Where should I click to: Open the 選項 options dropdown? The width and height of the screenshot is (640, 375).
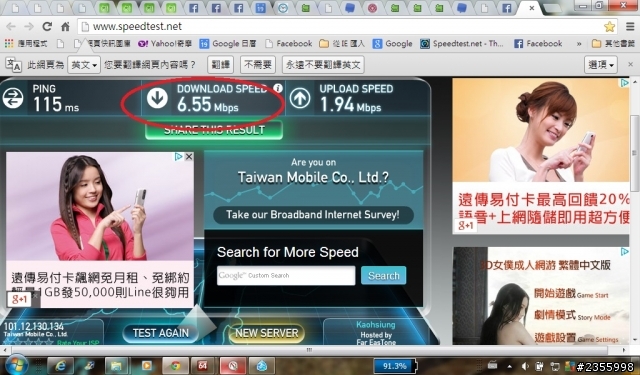(x=601, y=65)
